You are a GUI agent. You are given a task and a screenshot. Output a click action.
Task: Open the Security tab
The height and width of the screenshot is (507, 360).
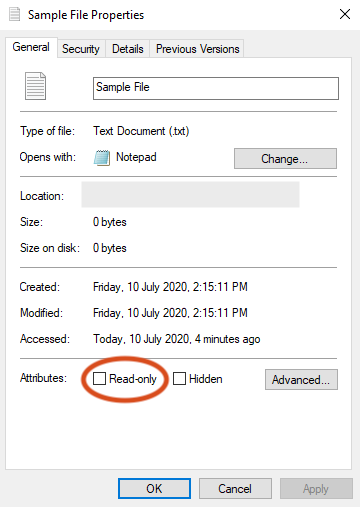(81, 49)
